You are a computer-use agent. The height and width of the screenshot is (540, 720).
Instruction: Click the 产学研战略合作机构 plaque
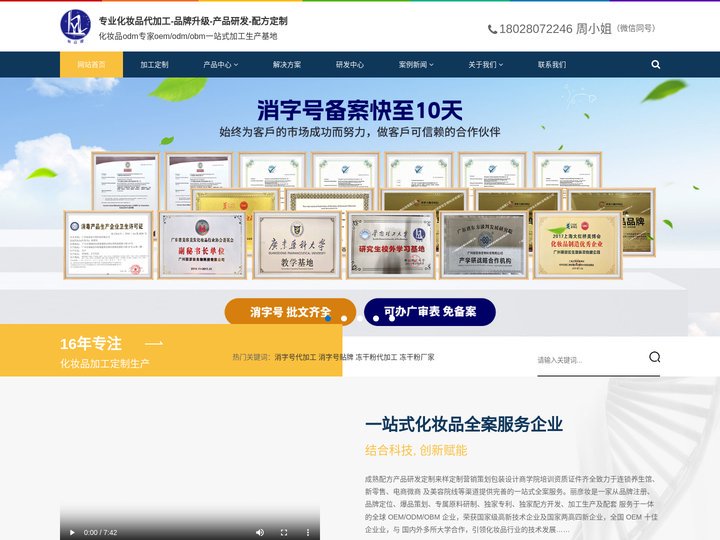click(x=484, y=245)
